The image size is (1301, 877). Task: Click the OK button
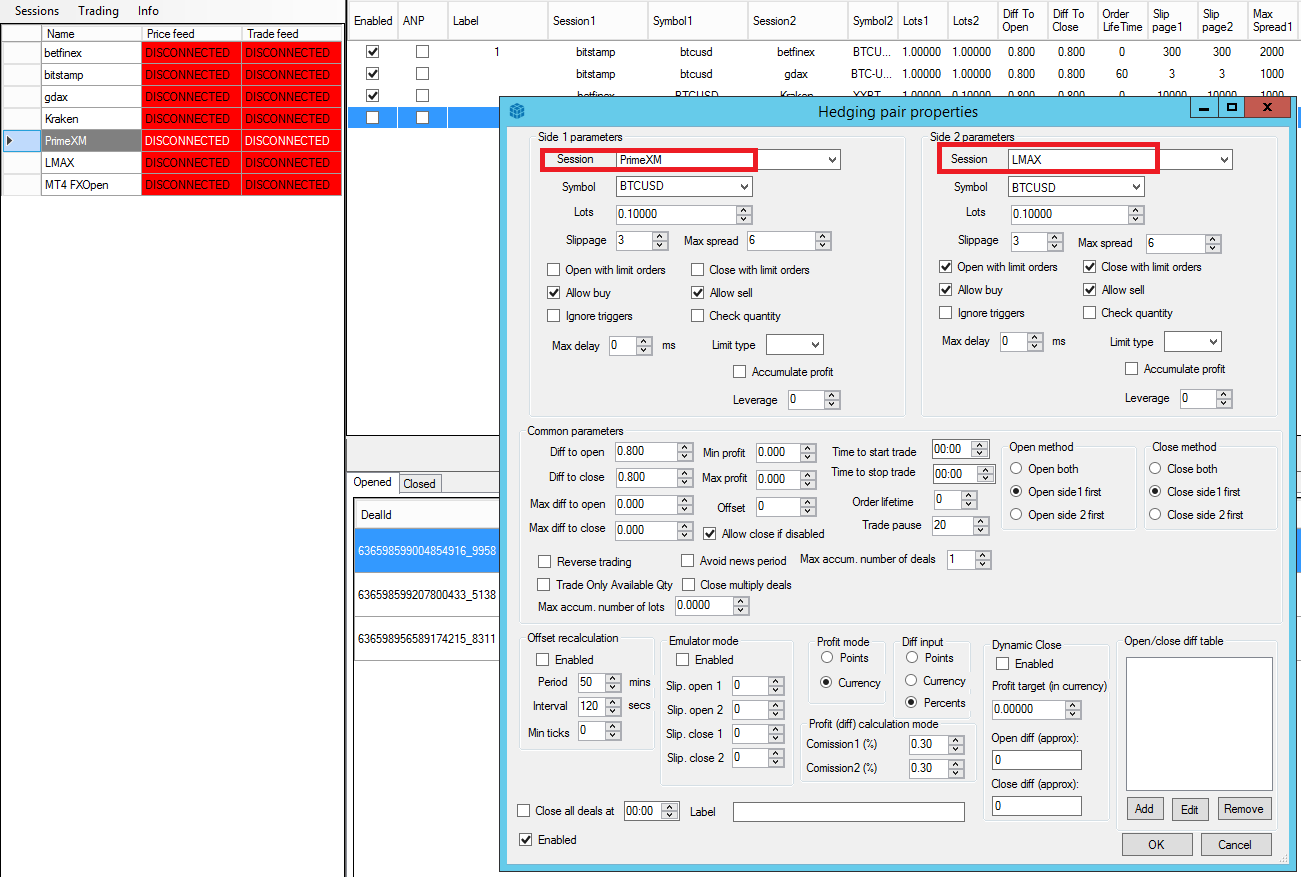pos(1157,844)
